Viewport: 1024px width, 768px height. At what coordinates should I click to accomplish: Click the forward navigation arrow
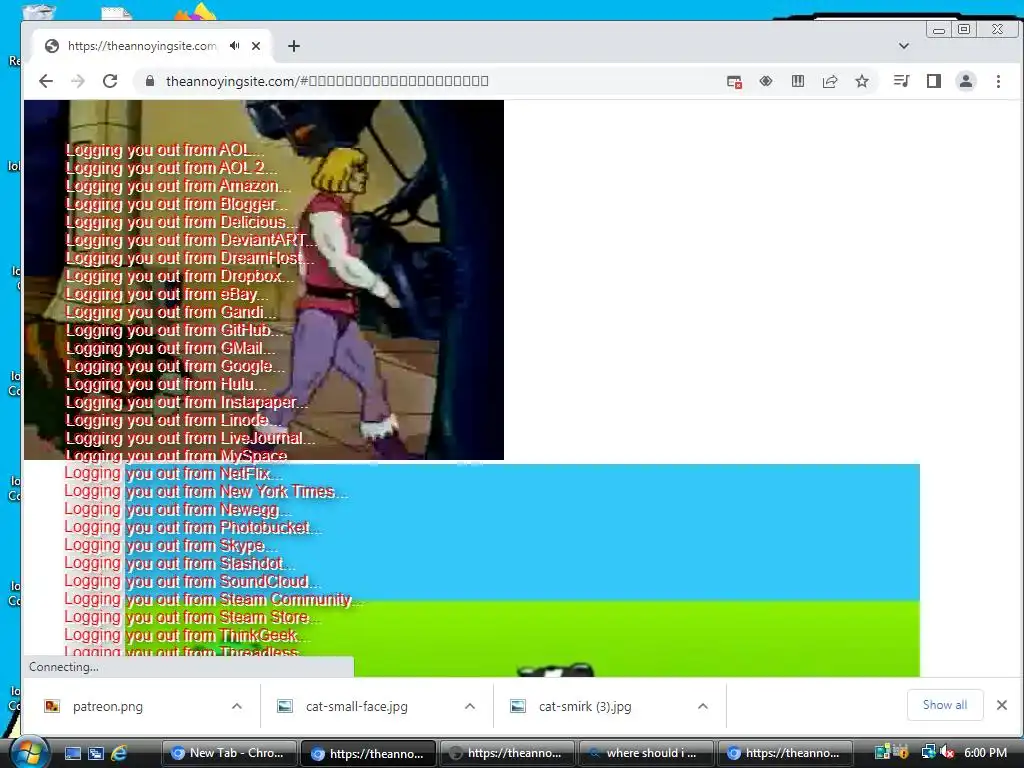pyautogui.click(x=78, y=81)
